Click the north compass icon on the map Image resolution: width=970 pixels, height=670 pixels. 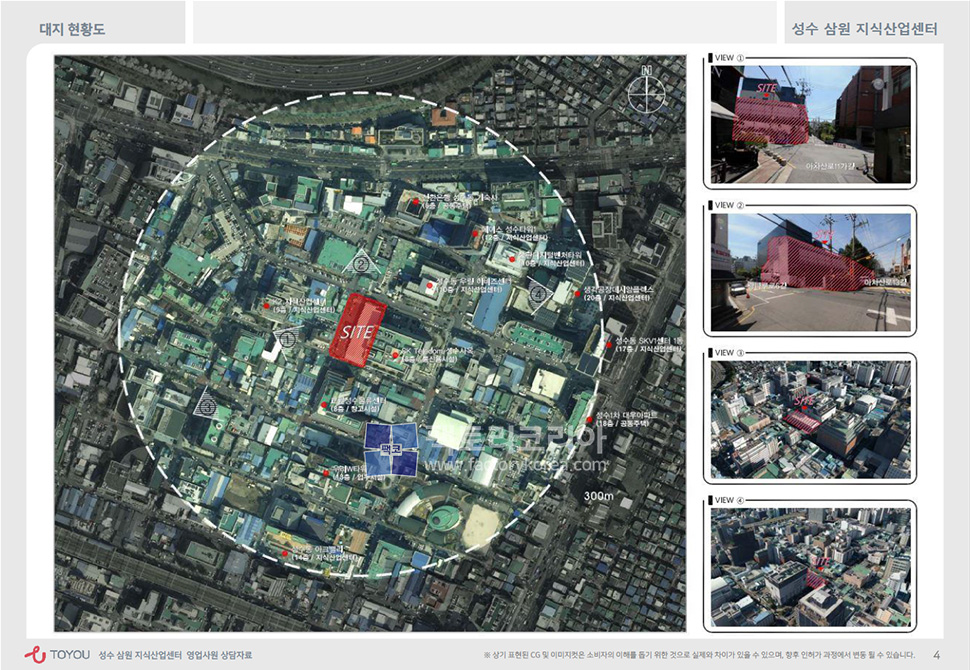[x=646, y=92]
